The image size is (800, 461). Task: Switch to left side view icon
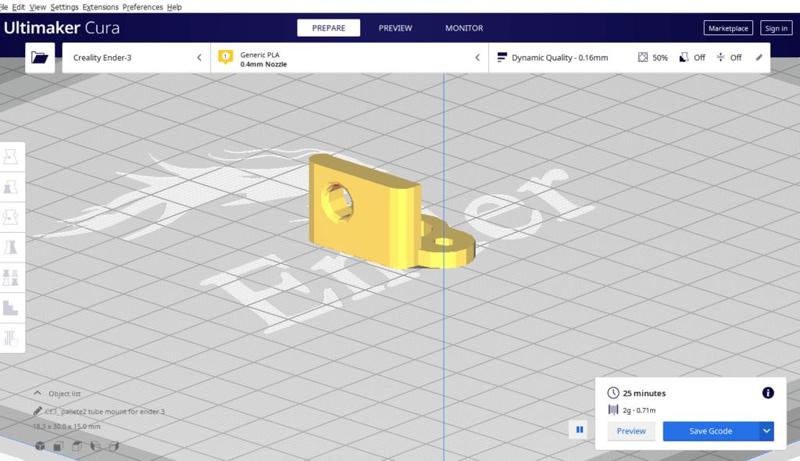pyautogui.click(x=95, y=446)
